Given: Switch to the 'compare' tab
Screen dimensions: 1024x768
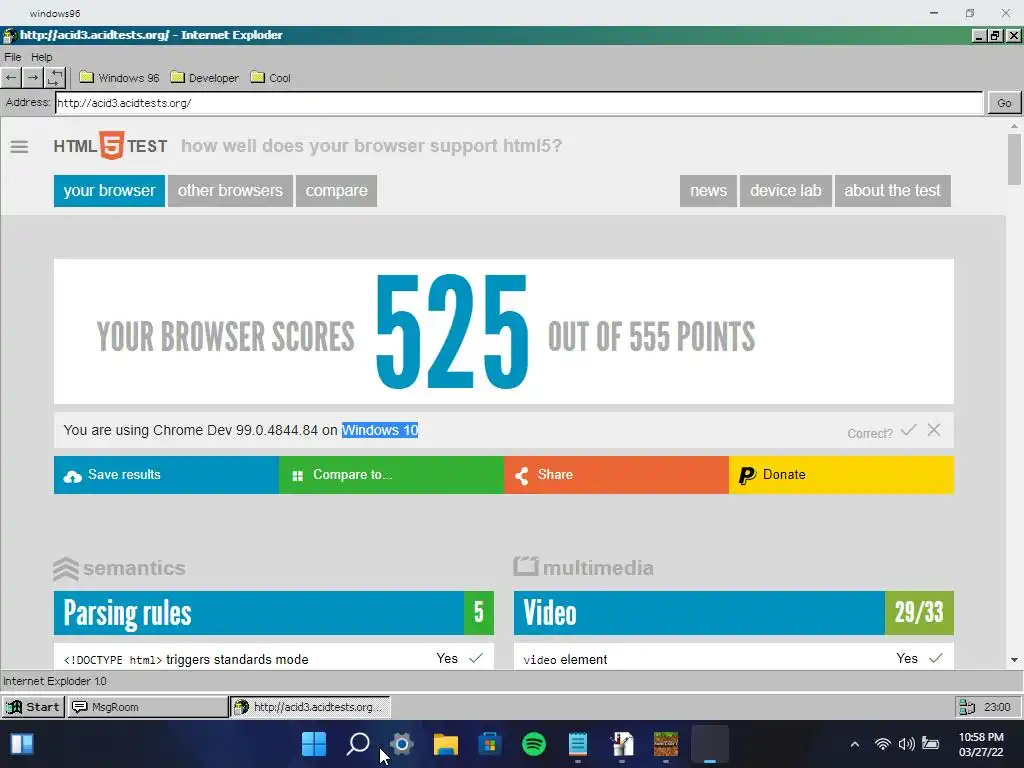Looking at the screenshot, I should click(x=336, y=191).
